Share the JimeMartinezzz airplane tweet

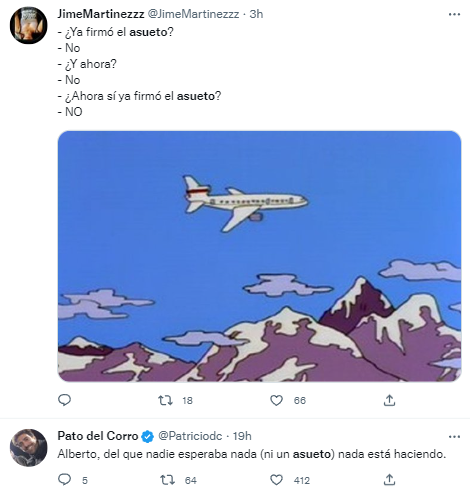(389, 400)
